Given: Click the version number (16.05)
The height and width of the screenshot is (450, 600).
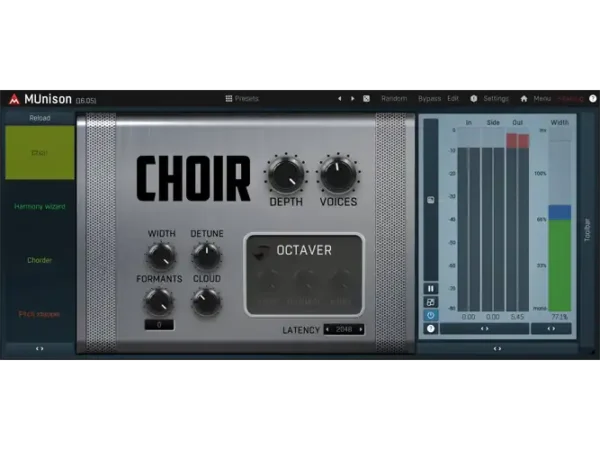Looking at the screenshot, I should point(86,101).
